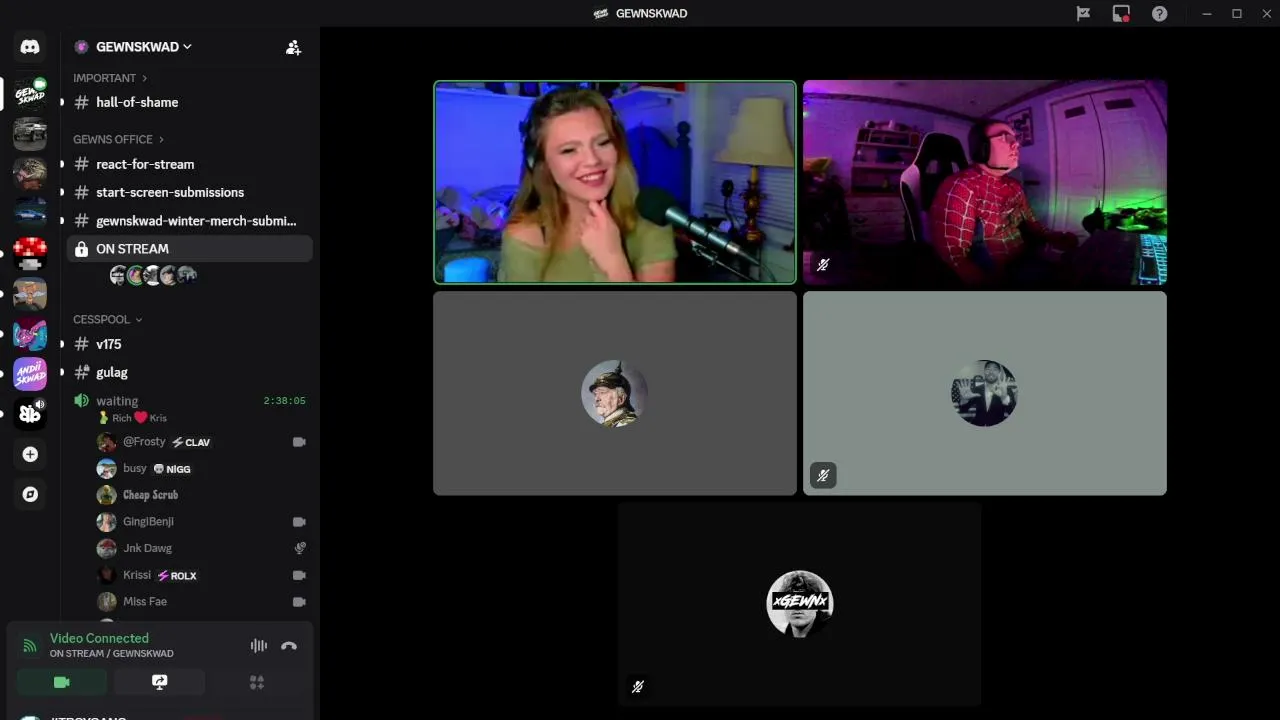Join the waiting voice channel

pos(117,401)
